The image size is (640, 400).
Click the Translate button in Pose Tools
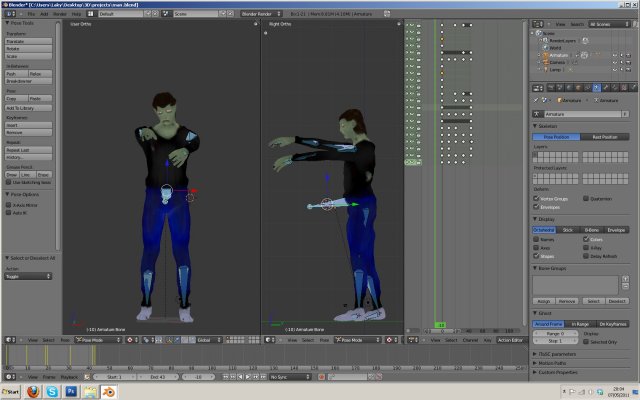click(x=29, y=41)
